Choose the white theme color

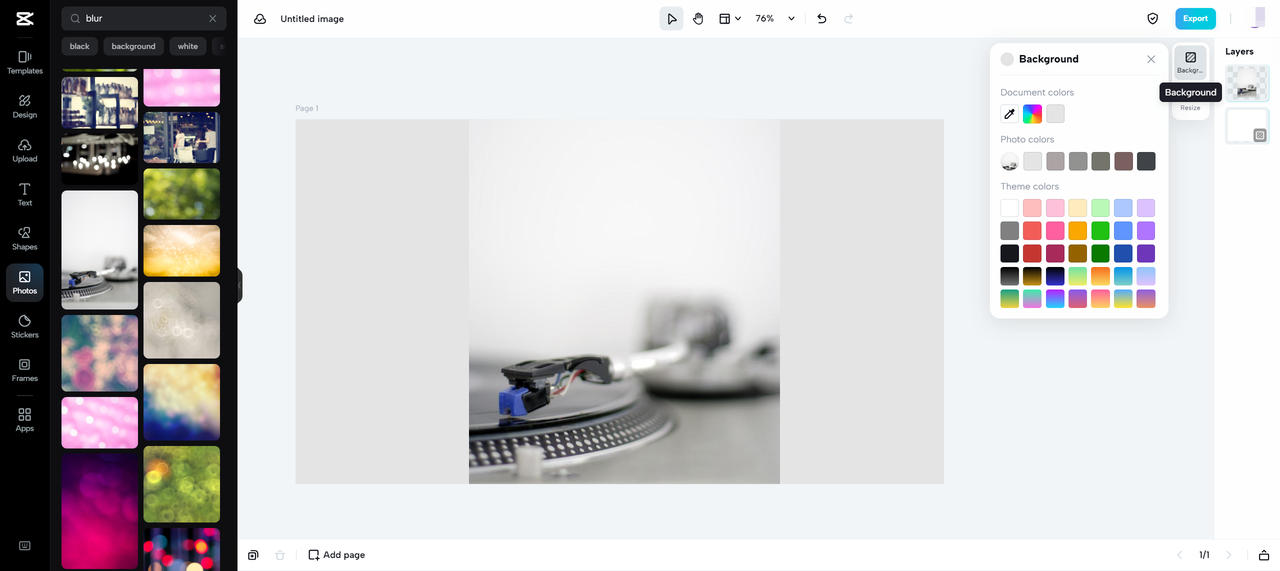(1010, 208)
